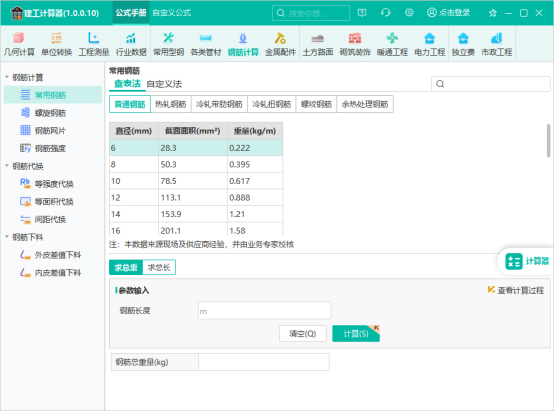The width and height of the screenshot is (554, 412).
Task: Select the 求总重 toggle option
Action: (126, 267)
